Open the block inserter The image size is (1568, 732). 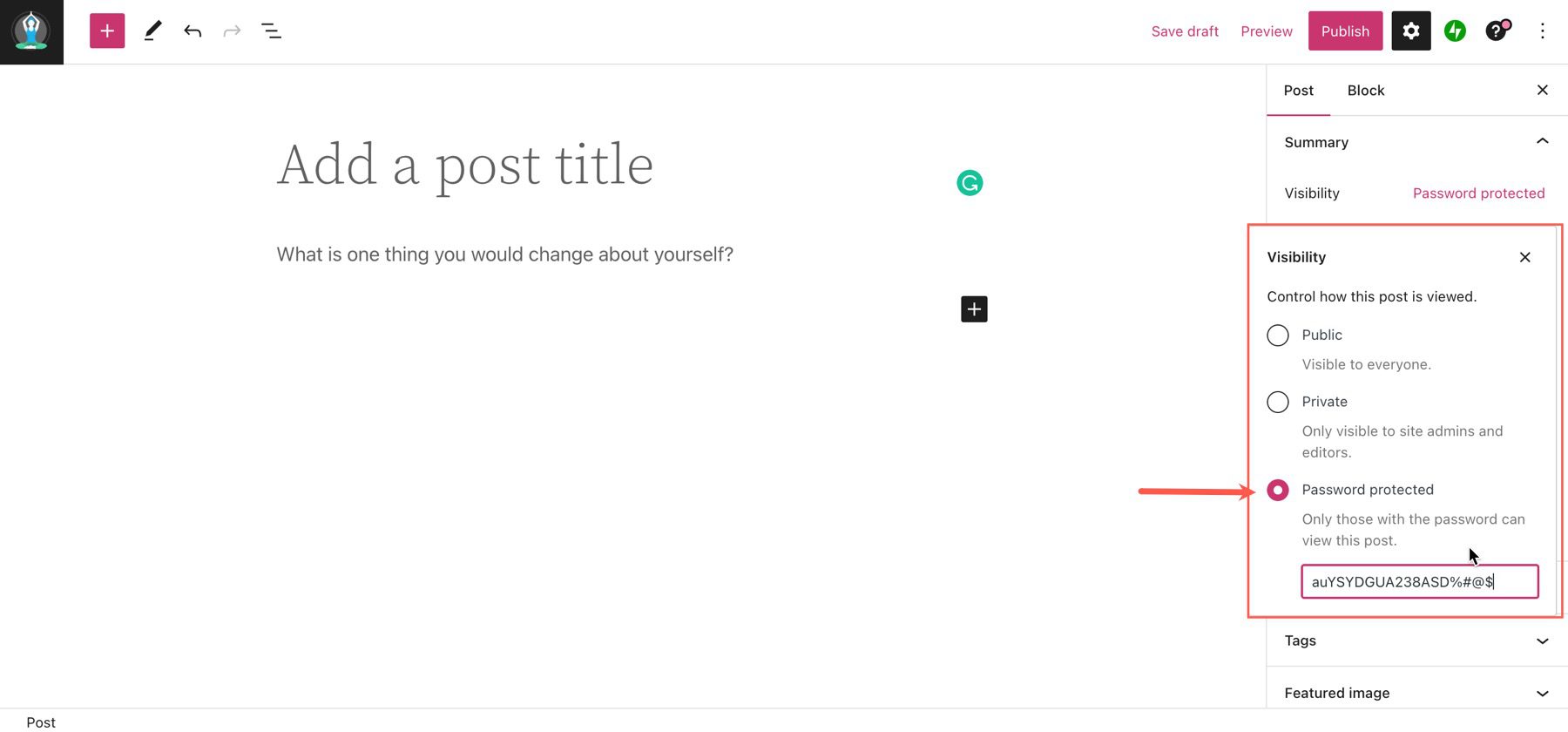pos(106,30)
